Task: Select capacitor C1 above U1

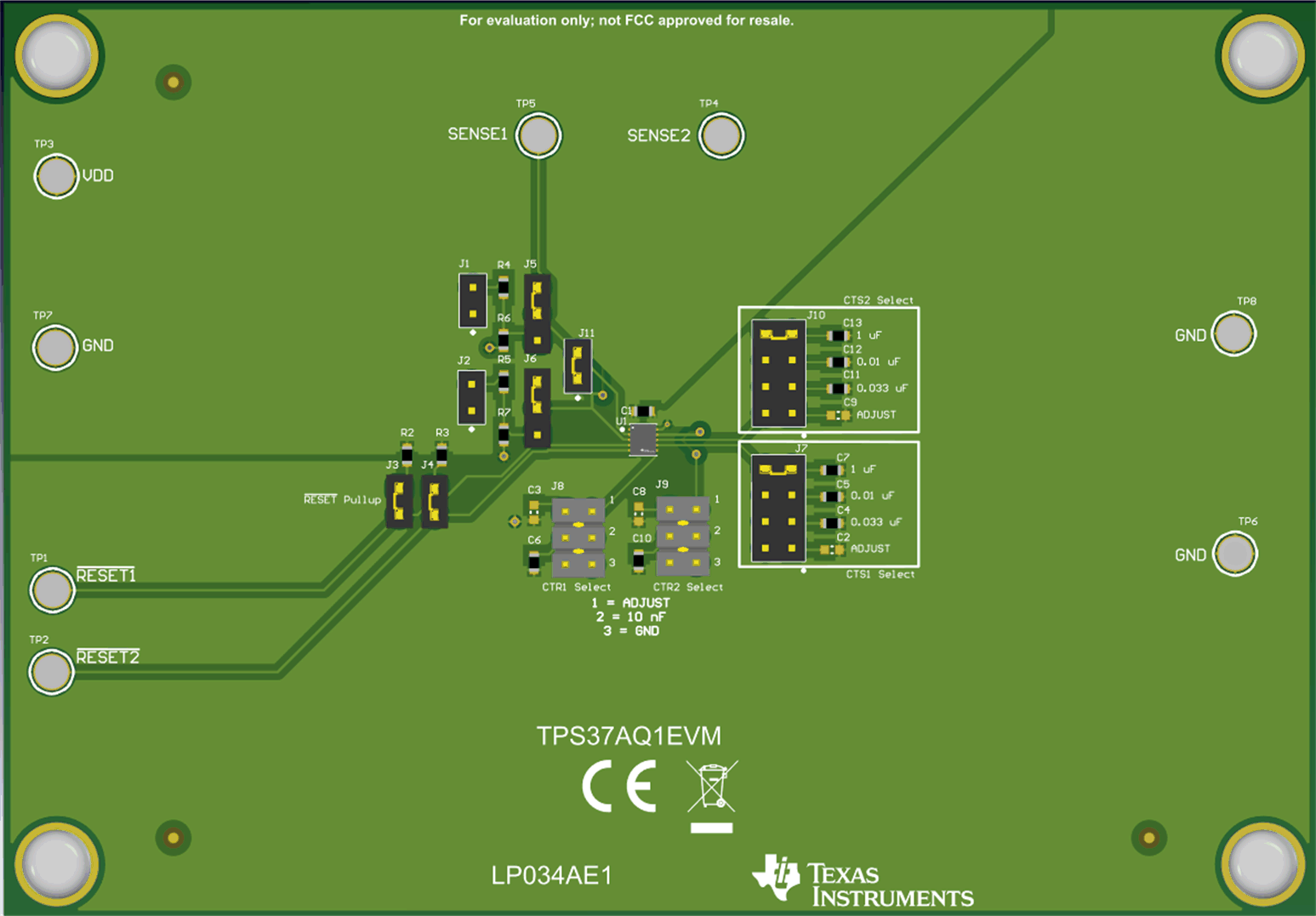Action: [644, 412]
